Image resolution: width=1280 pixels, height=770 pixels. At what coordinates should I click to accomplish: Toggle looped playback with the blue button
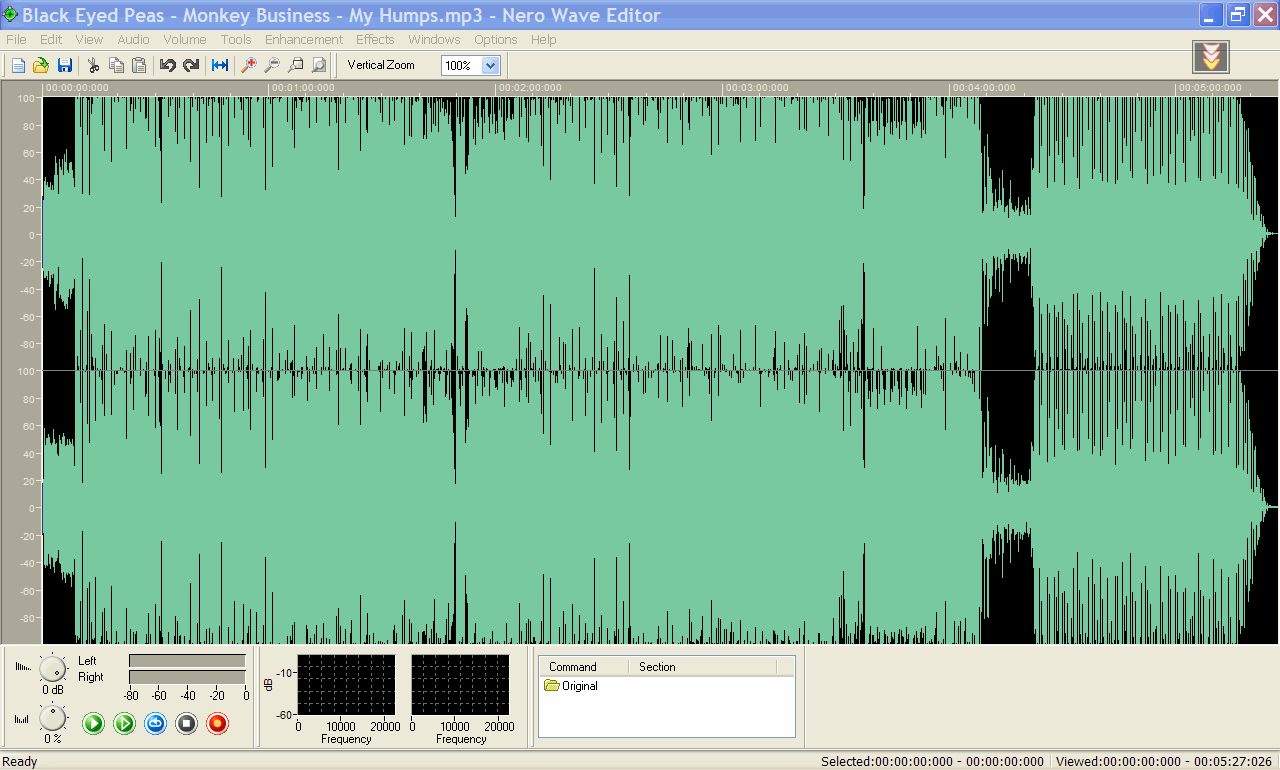[x=155, y=723]
